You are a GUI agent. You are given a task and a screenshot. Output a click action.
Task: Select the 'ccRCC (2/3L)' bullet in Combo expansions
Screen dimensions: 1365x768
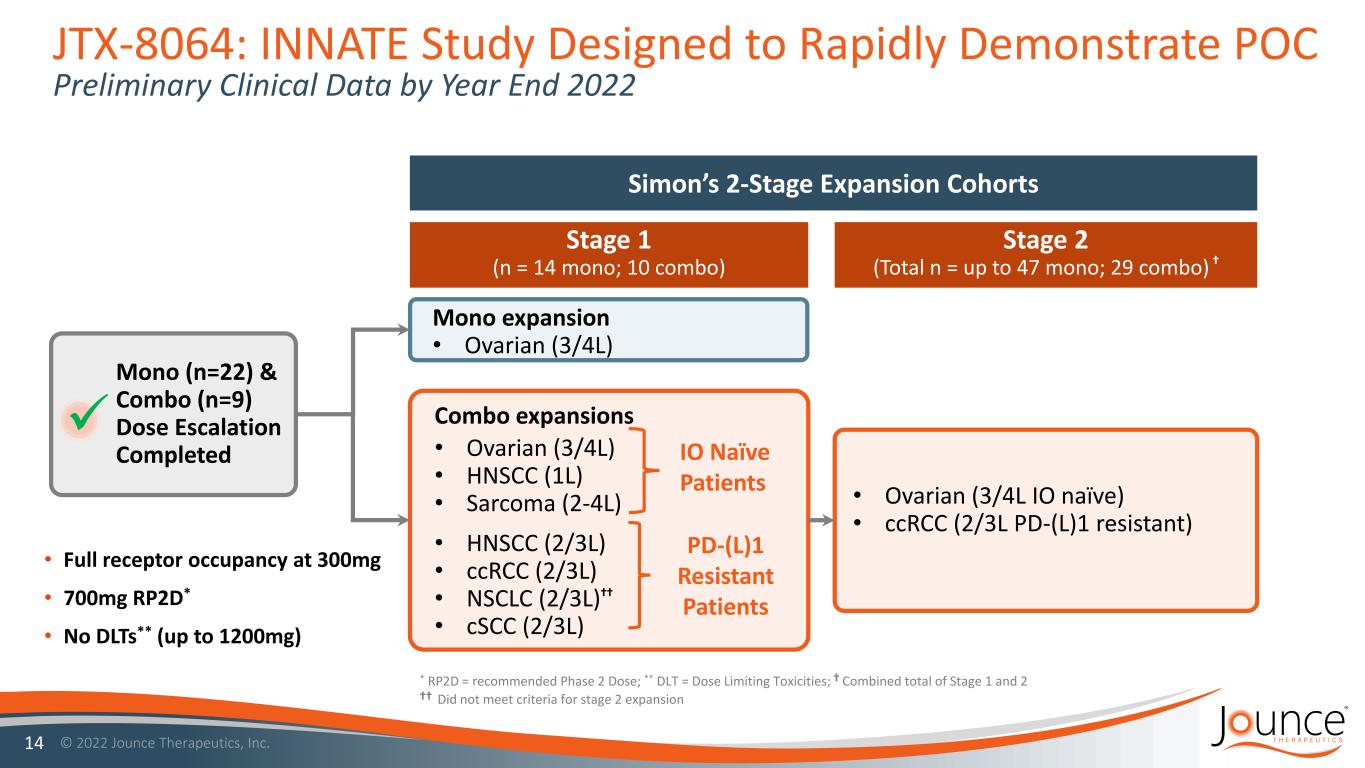(x=530, y=571)
